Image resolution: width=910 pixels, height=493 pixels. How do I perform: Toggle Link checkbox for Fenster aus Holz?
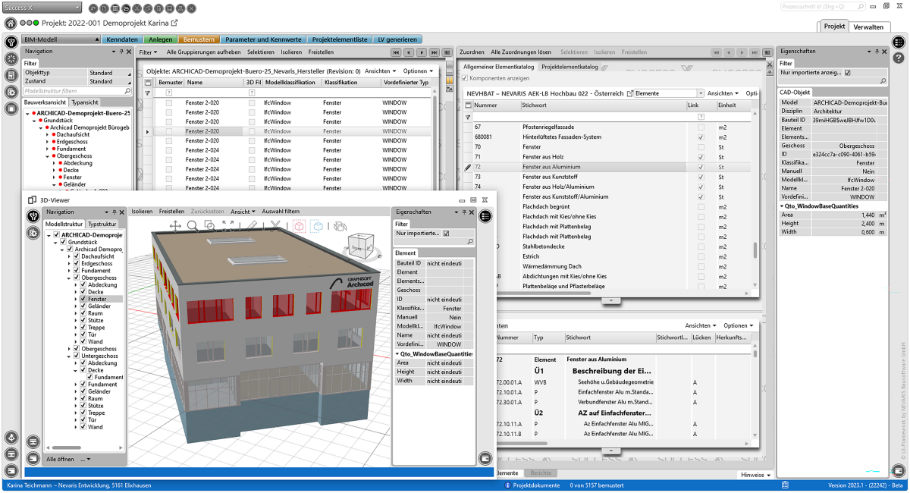tap(701, 157)
